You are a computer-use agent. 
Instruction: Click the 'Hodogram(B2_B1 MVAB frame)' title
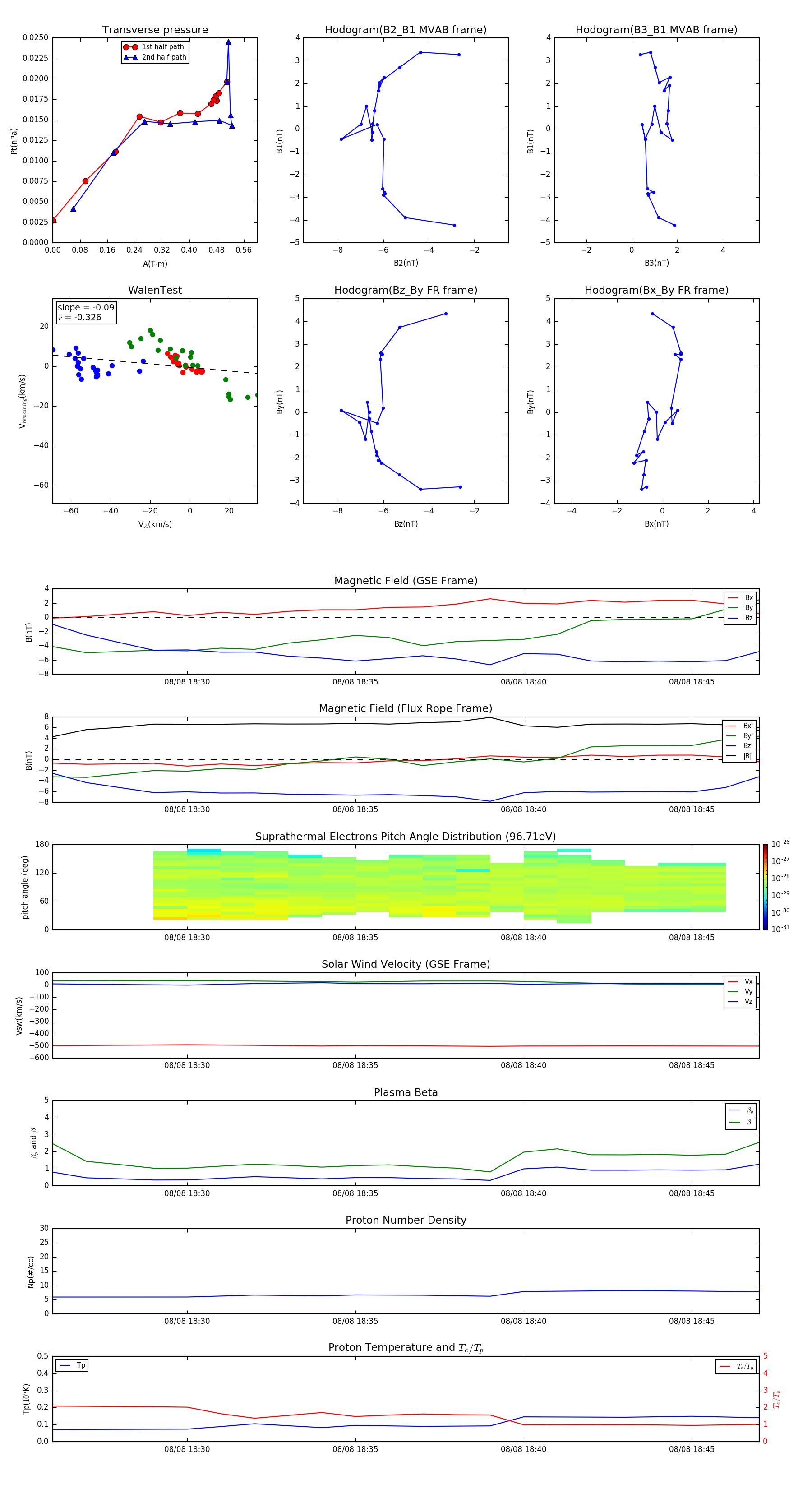click(406, 30)
